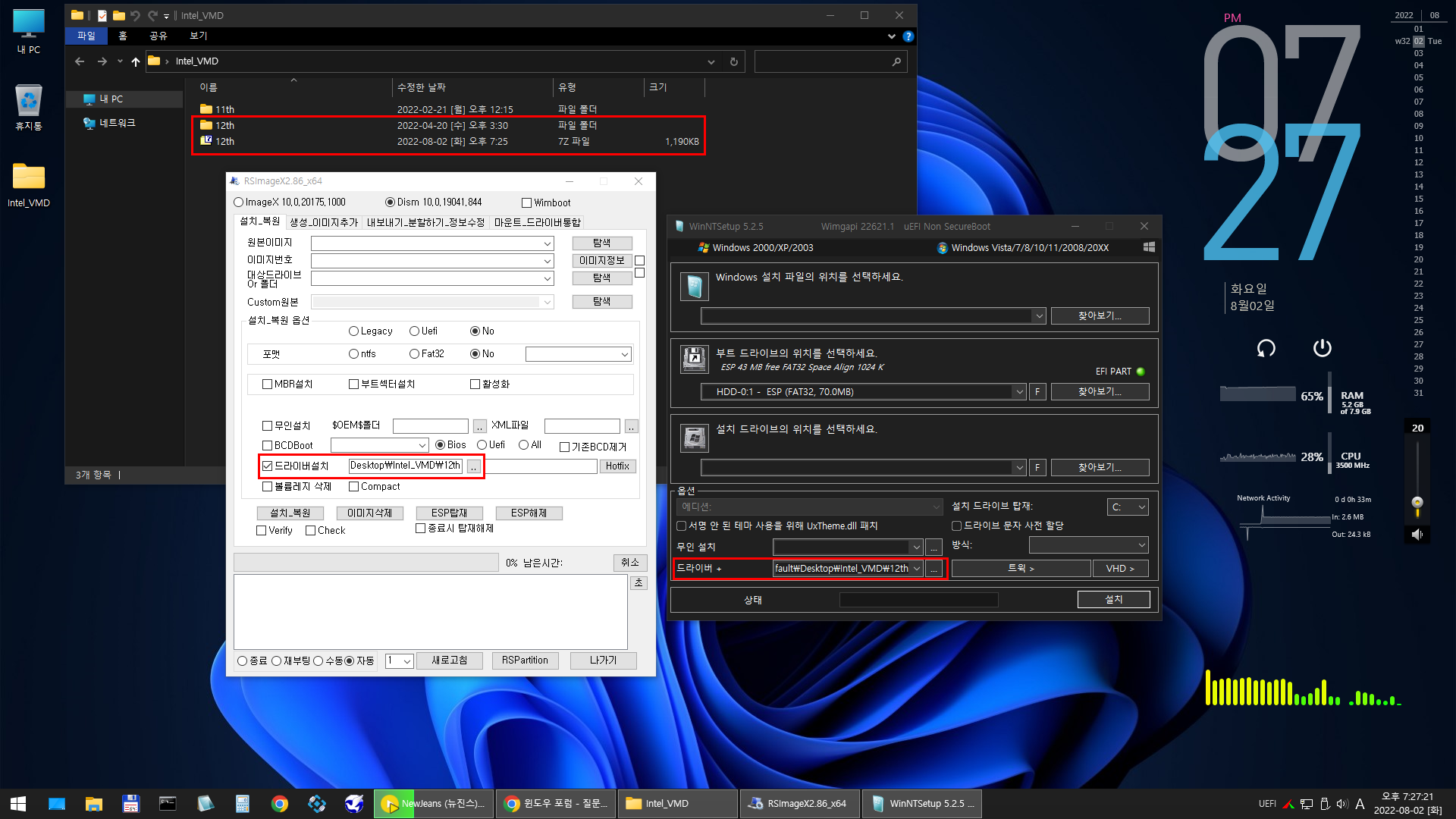Click the install drive icon in WinNTSetup
Viewport: 1456px width, 819px height.
pyautogui.click(x=695, y=438)
